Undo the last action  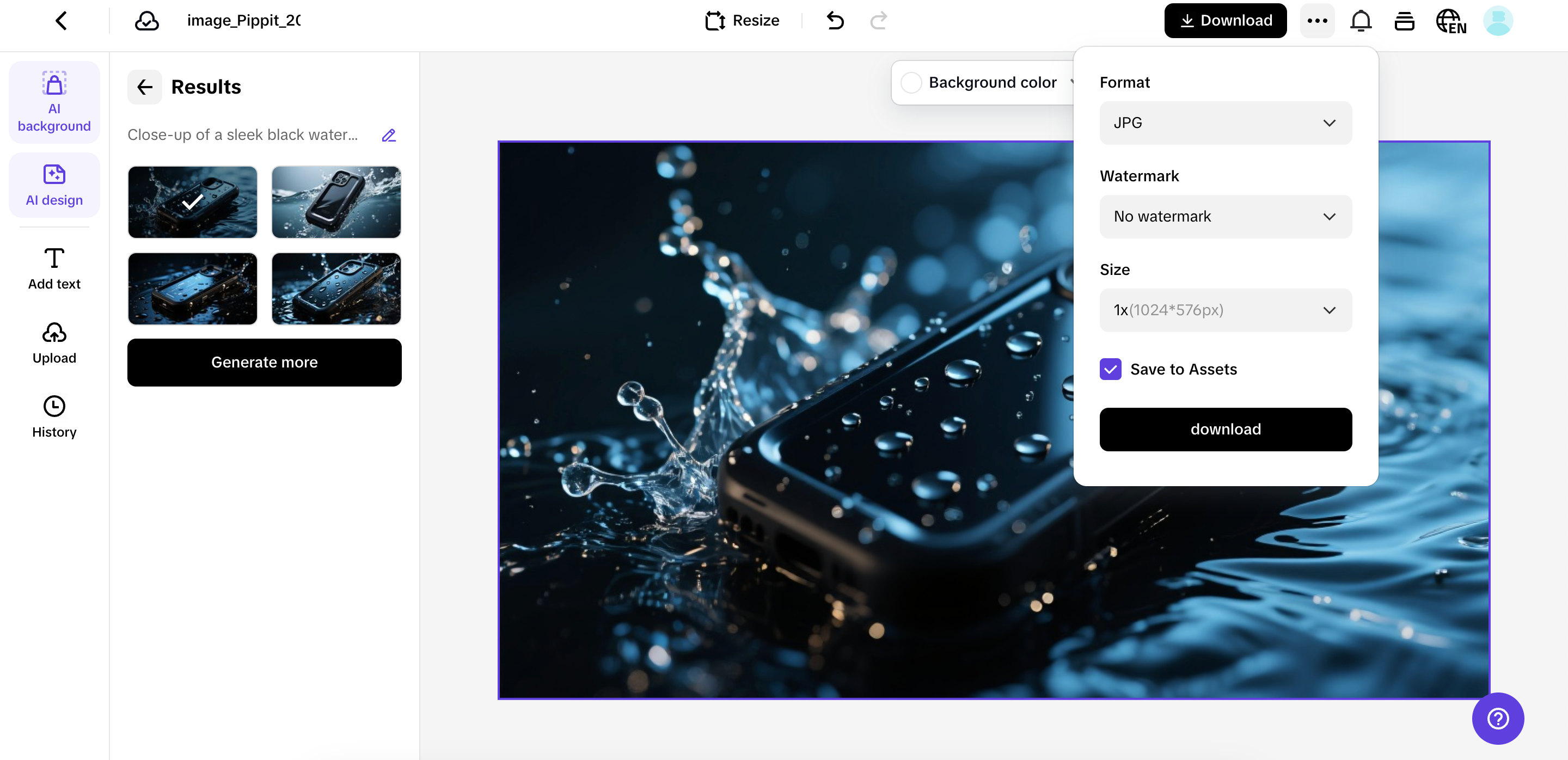(835, 21)
